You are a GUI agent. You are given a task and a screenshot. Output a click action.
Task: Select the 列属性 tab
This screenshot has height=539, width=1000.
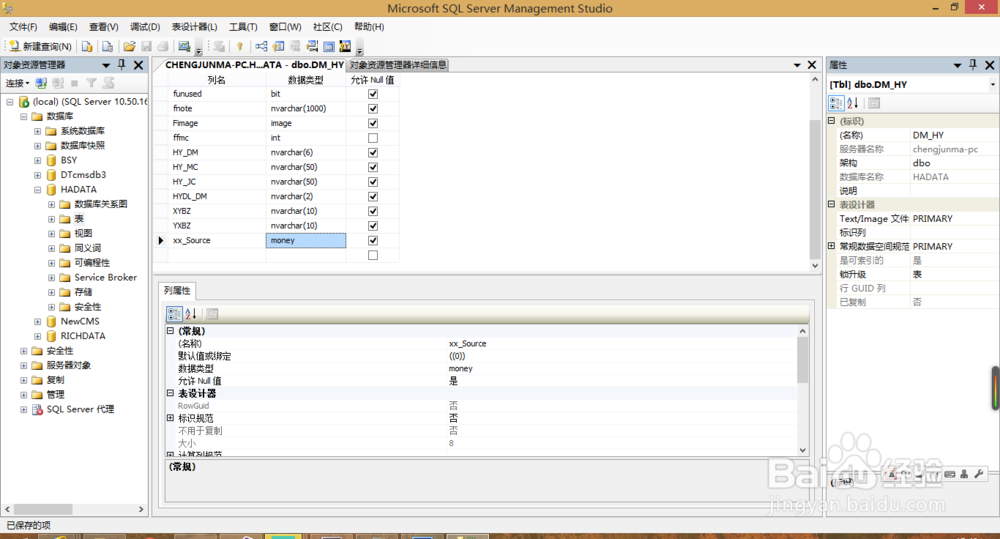coord(177,291)
